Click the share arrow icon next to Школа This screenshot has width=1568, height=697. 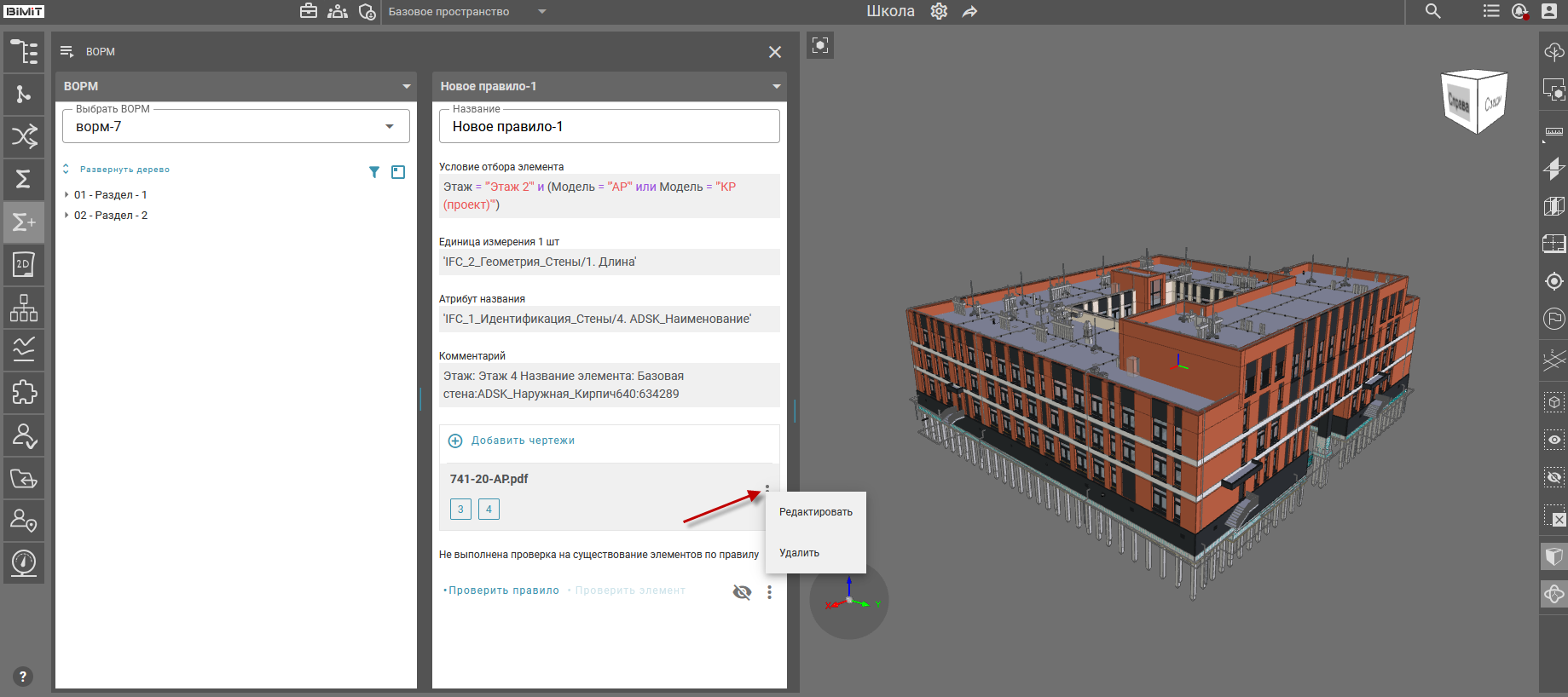969,11
